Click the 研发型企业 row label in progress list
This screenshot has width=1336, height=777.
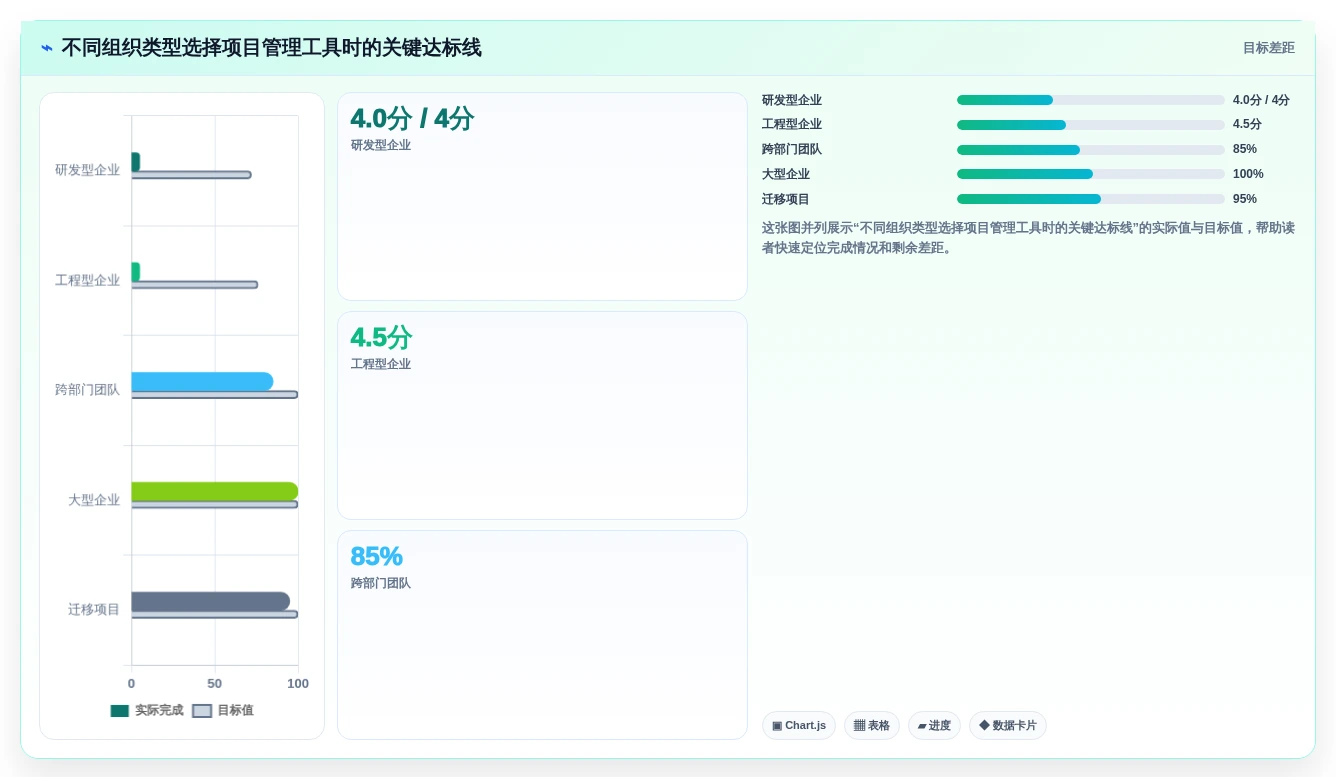click(792, 100)
